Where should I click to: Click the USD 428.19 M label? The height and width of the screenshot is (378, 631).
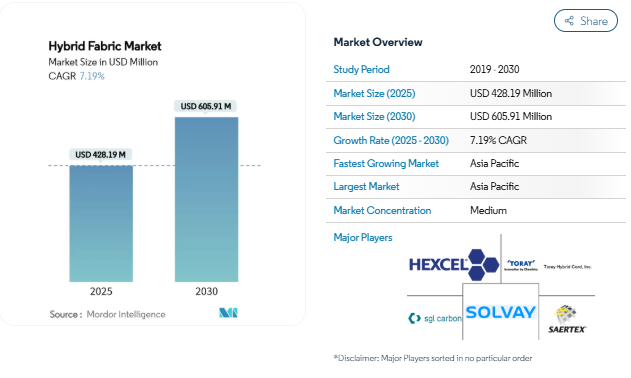click(x=101, y=155)
